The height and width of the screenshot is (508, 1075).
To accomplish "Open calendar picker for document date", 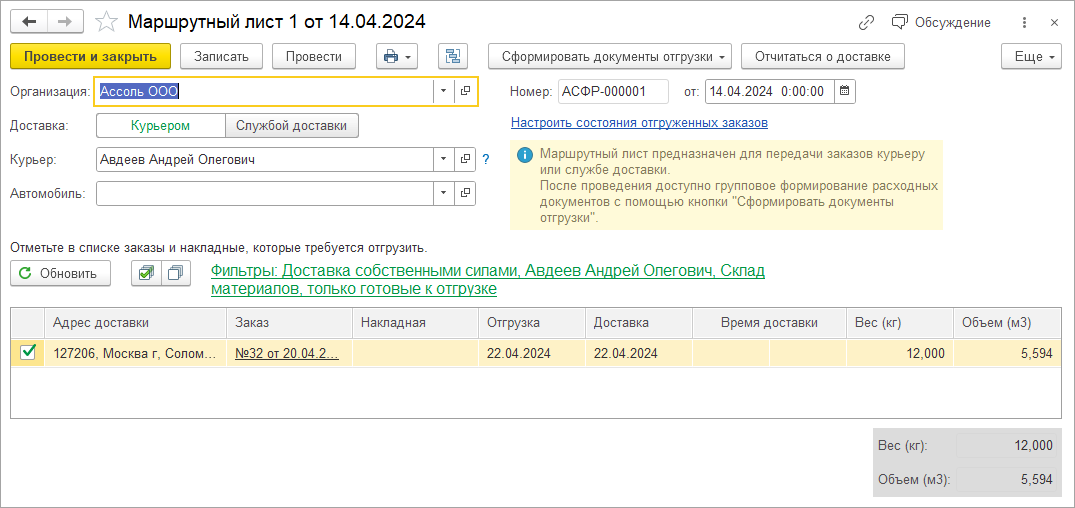I will (x=845, y=92).
